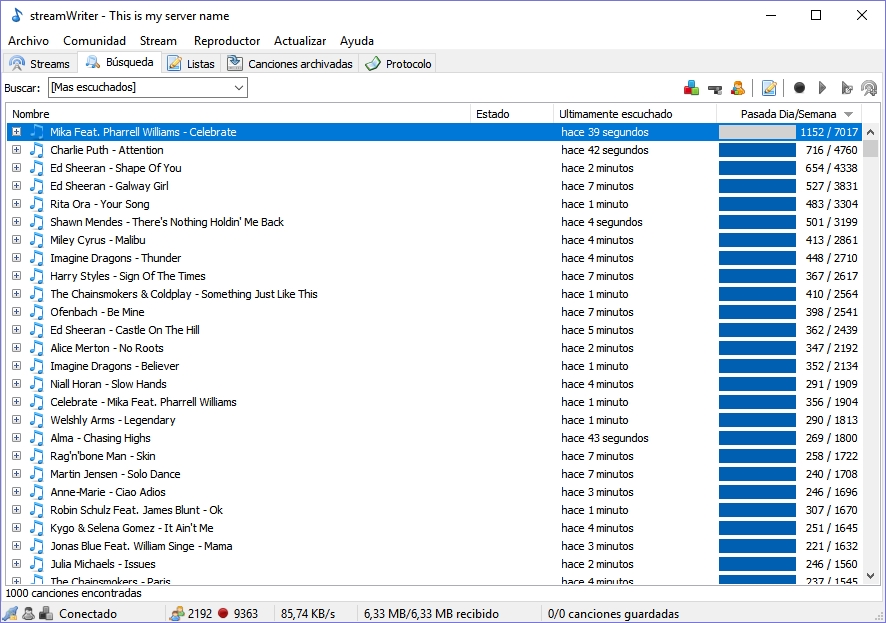Click the note icon for Alice Merton - No Roots
Screen dimensions: 886x623
point(37,348)
